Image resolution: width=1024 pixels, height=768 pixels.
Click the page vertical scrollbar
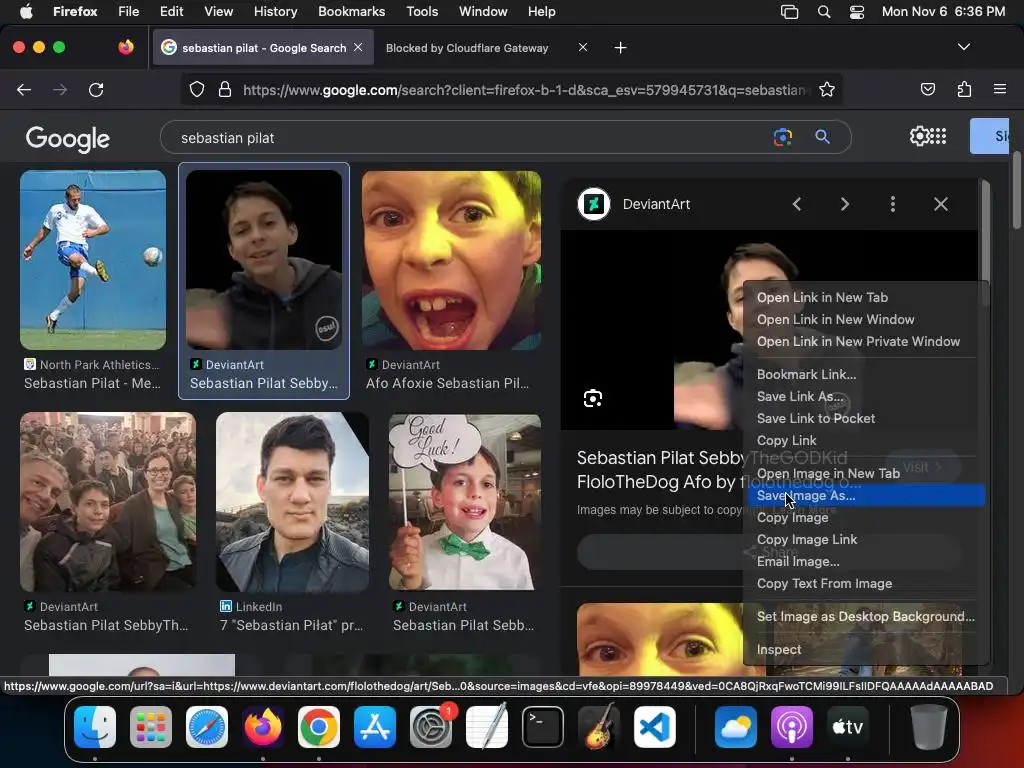[1016, 190]
